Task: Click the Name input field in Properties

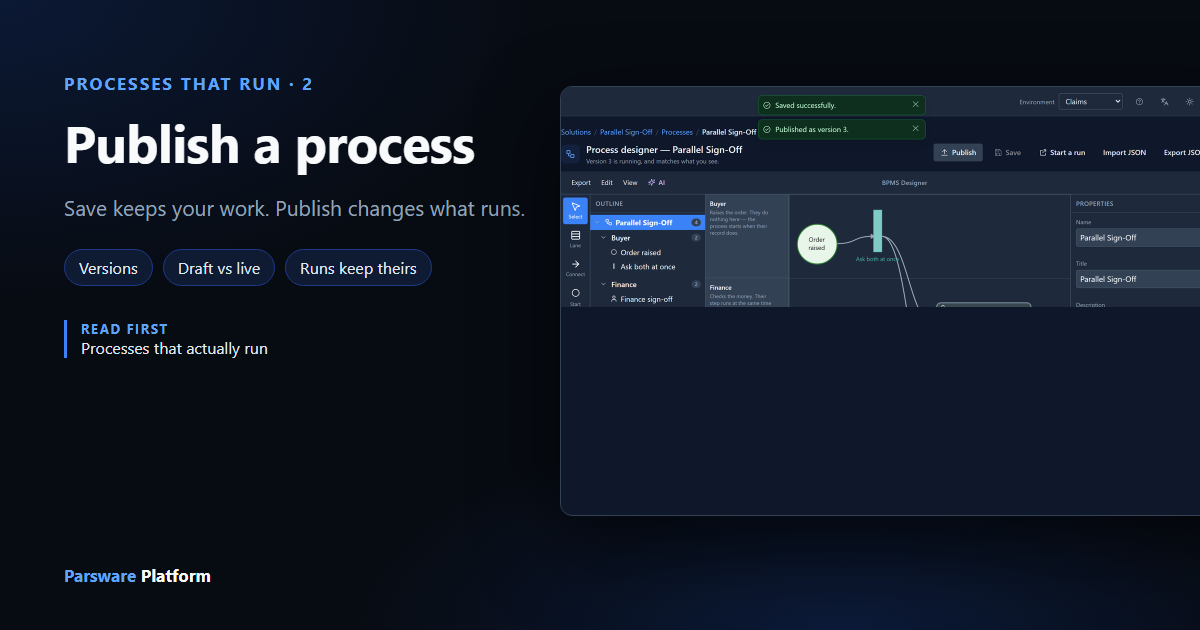Action: click(x=1138, y=237)
